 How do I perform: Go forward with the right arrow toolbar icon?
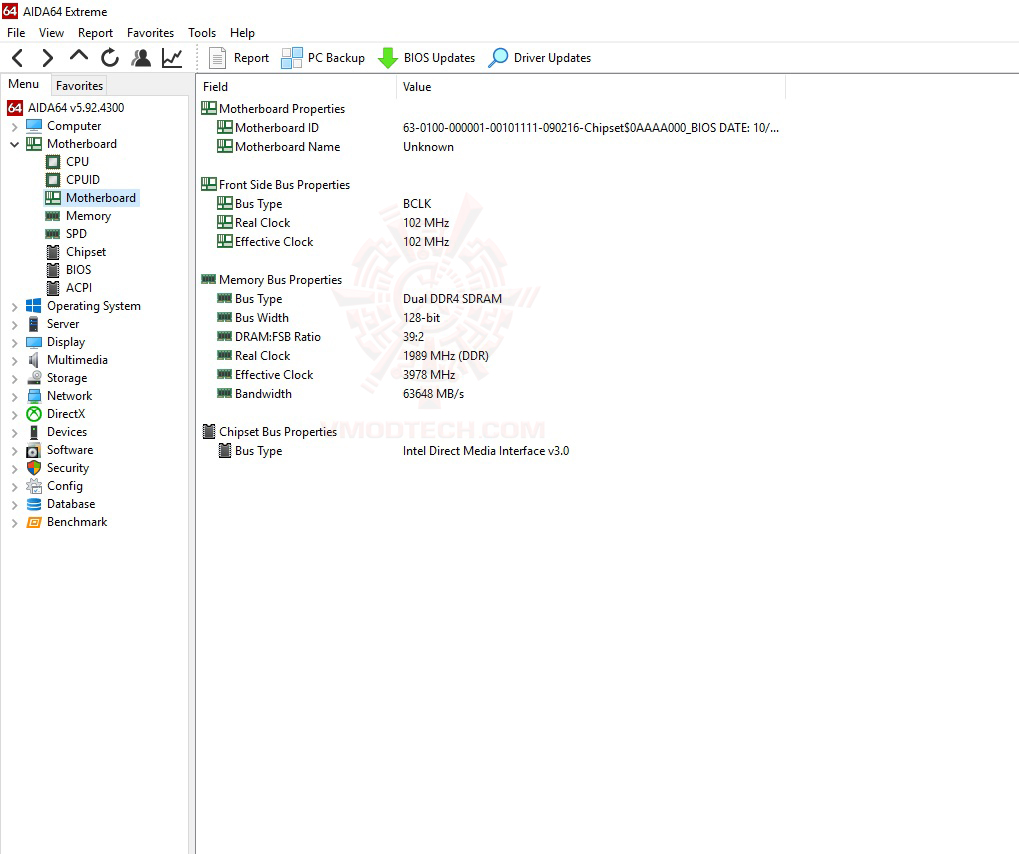point(47,58)
